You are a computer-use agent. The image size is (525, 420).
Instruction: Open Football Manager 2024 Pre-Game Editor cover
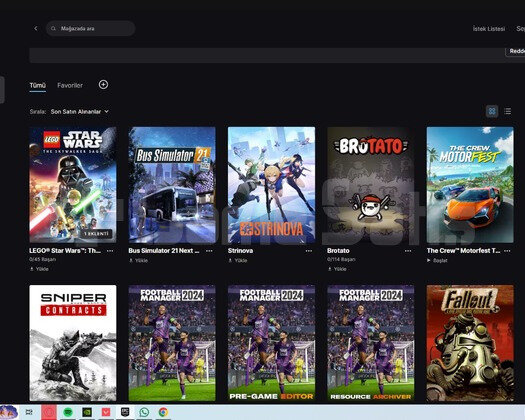coord(272,343)
